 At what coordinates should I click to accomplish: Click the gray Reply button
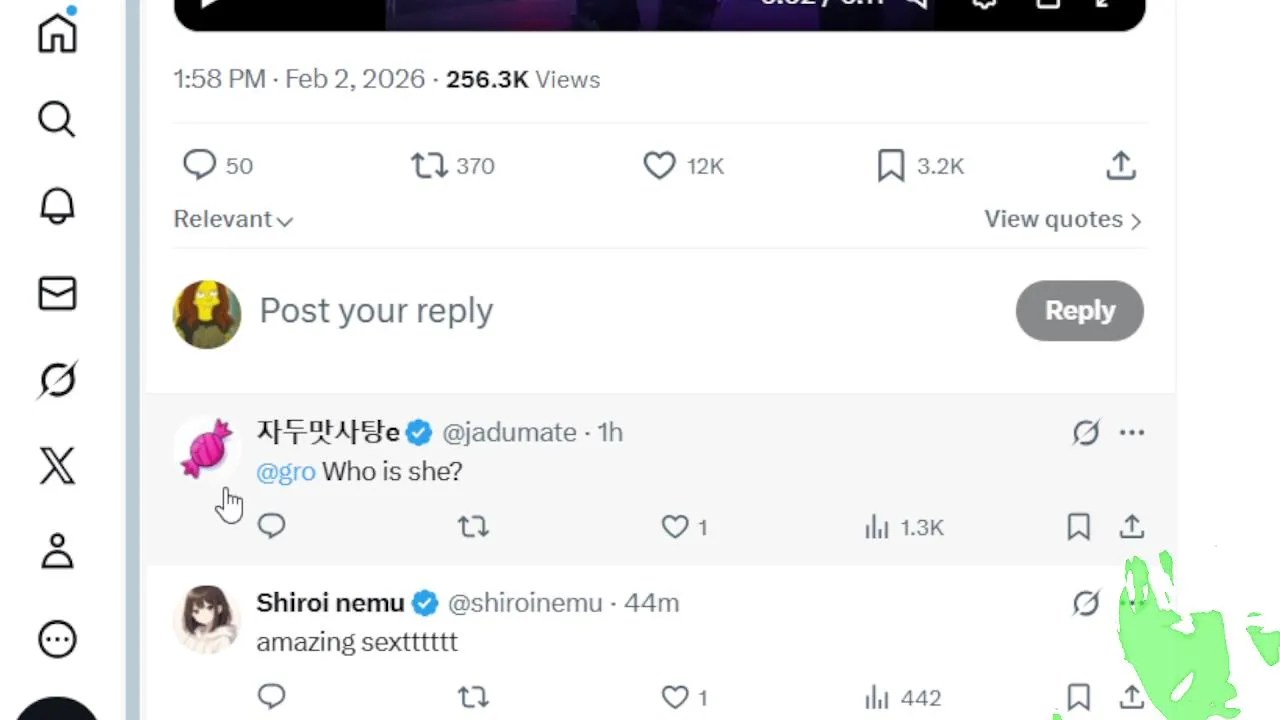tap(1079, 311)
